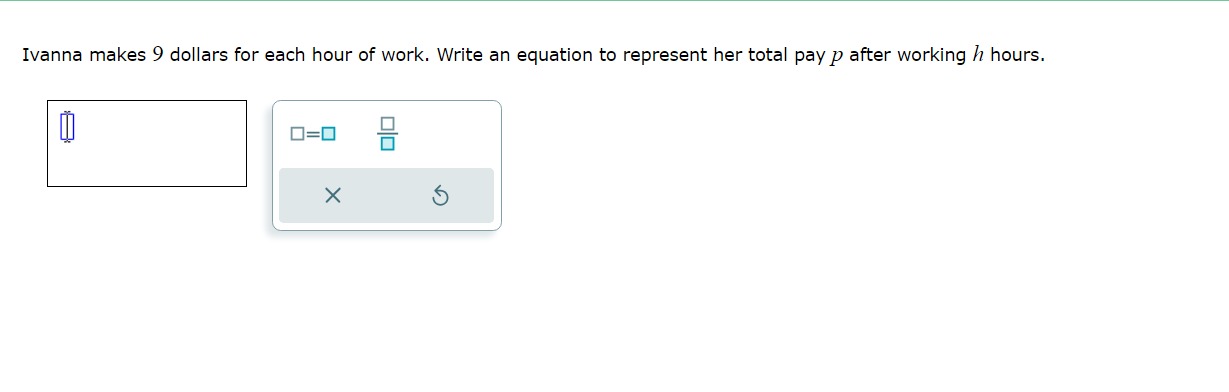Image resolution: width=1229 pixels, height=392 pixels.
Task: Clear the answer with the X button
Action: [333, 196]
